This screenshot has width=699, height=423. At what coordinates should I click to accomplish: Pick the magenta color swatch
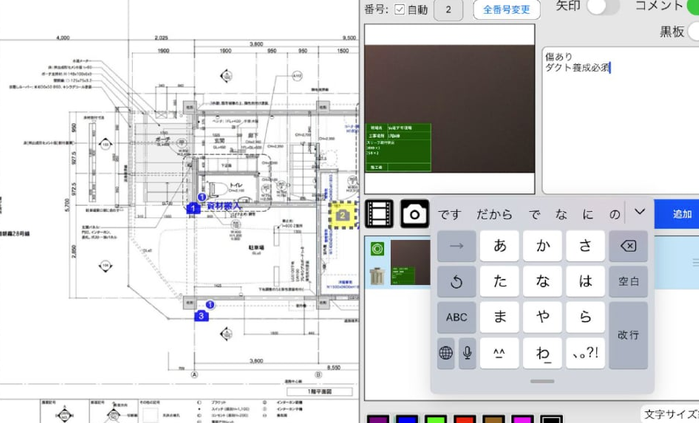click(x=522, y=419)
